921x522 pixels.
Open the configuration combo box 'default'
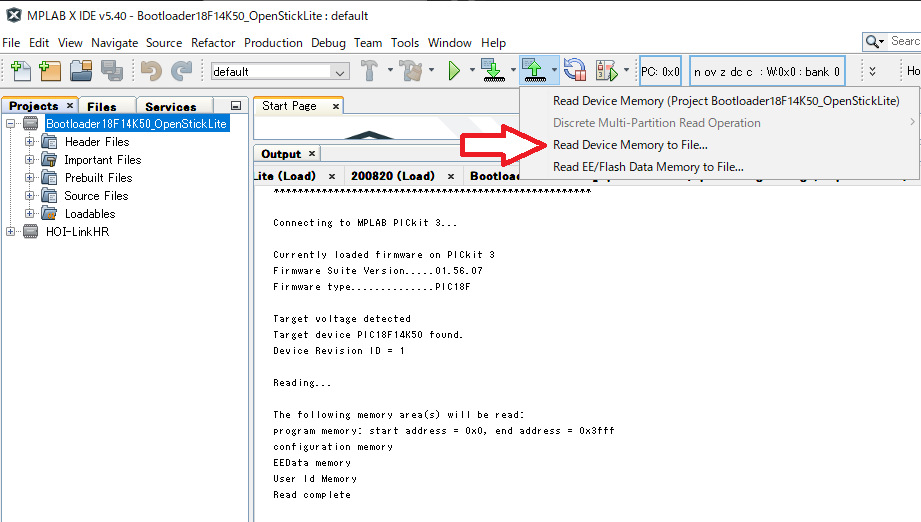click(x=280, y=72)
